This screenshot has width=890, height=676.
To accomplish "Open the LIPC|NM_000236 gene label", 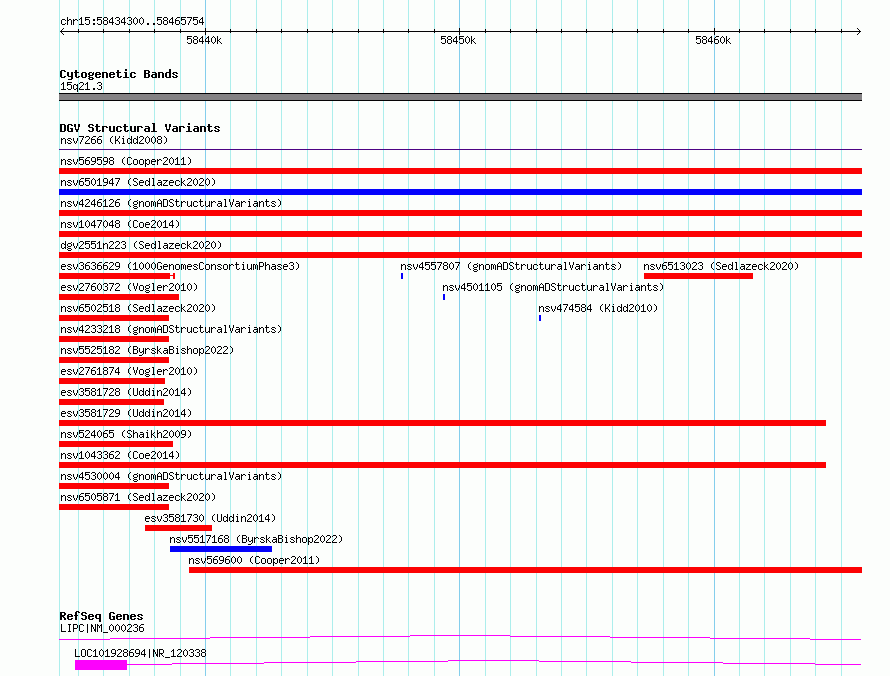I will point(102,628).
